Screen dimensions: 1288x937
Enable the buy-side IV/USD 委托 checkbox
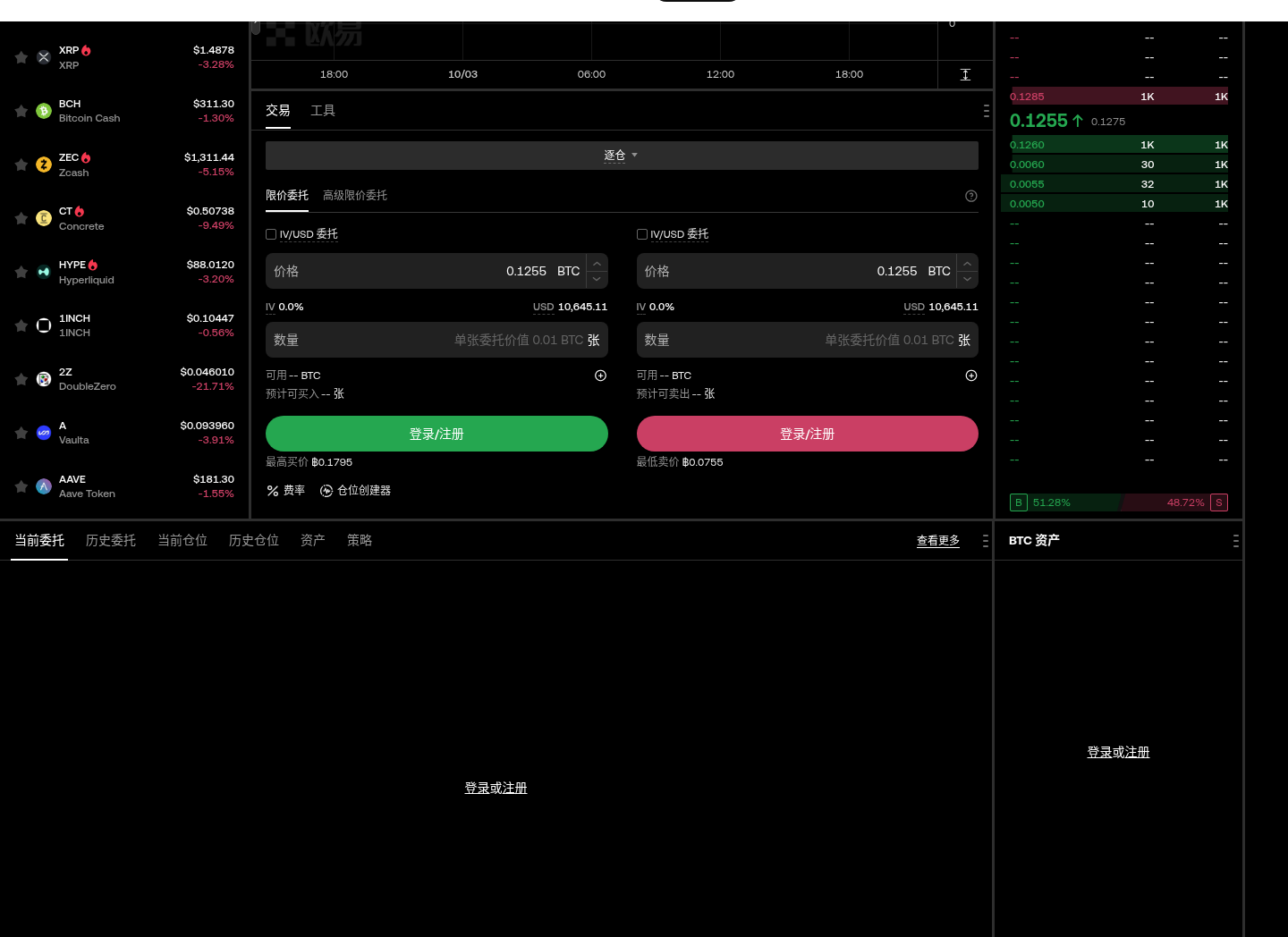pos(271,234)
